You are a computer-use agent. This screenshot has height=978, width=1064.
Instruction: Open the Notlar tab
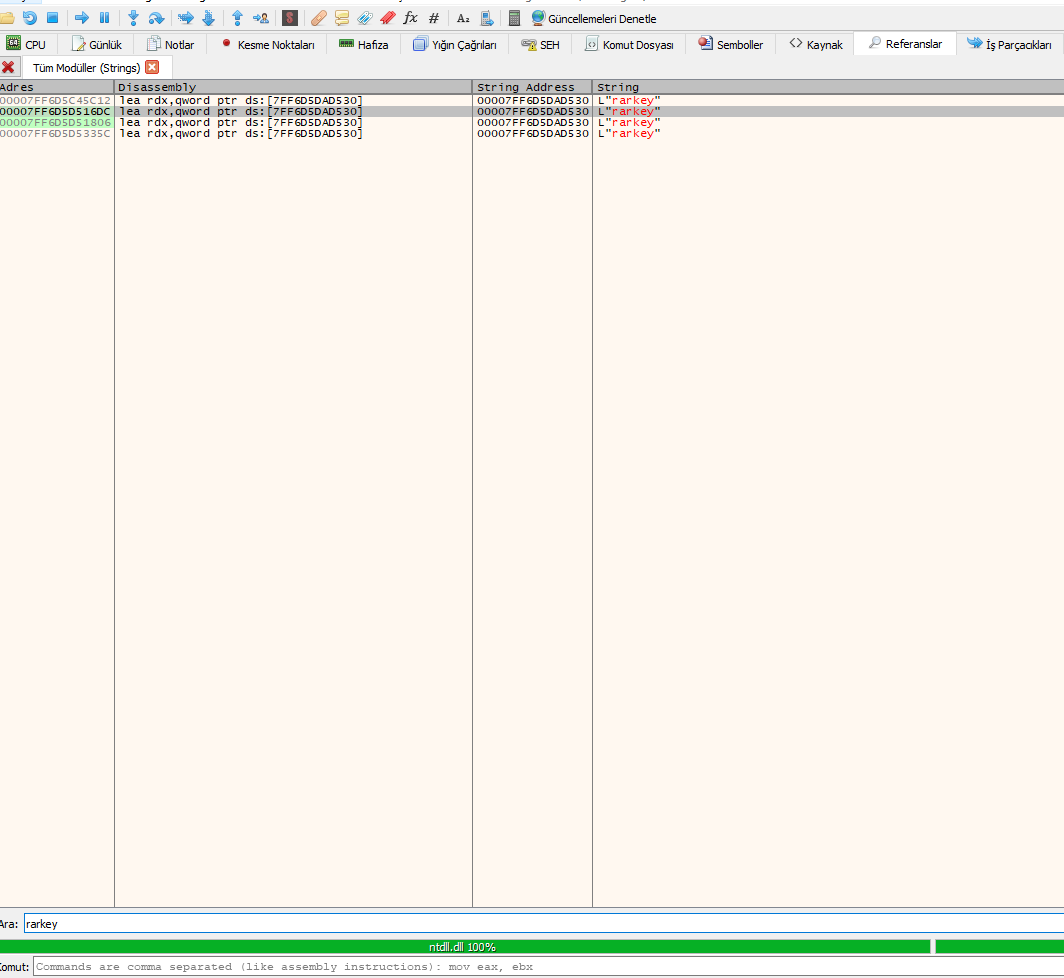click(171, 44)
